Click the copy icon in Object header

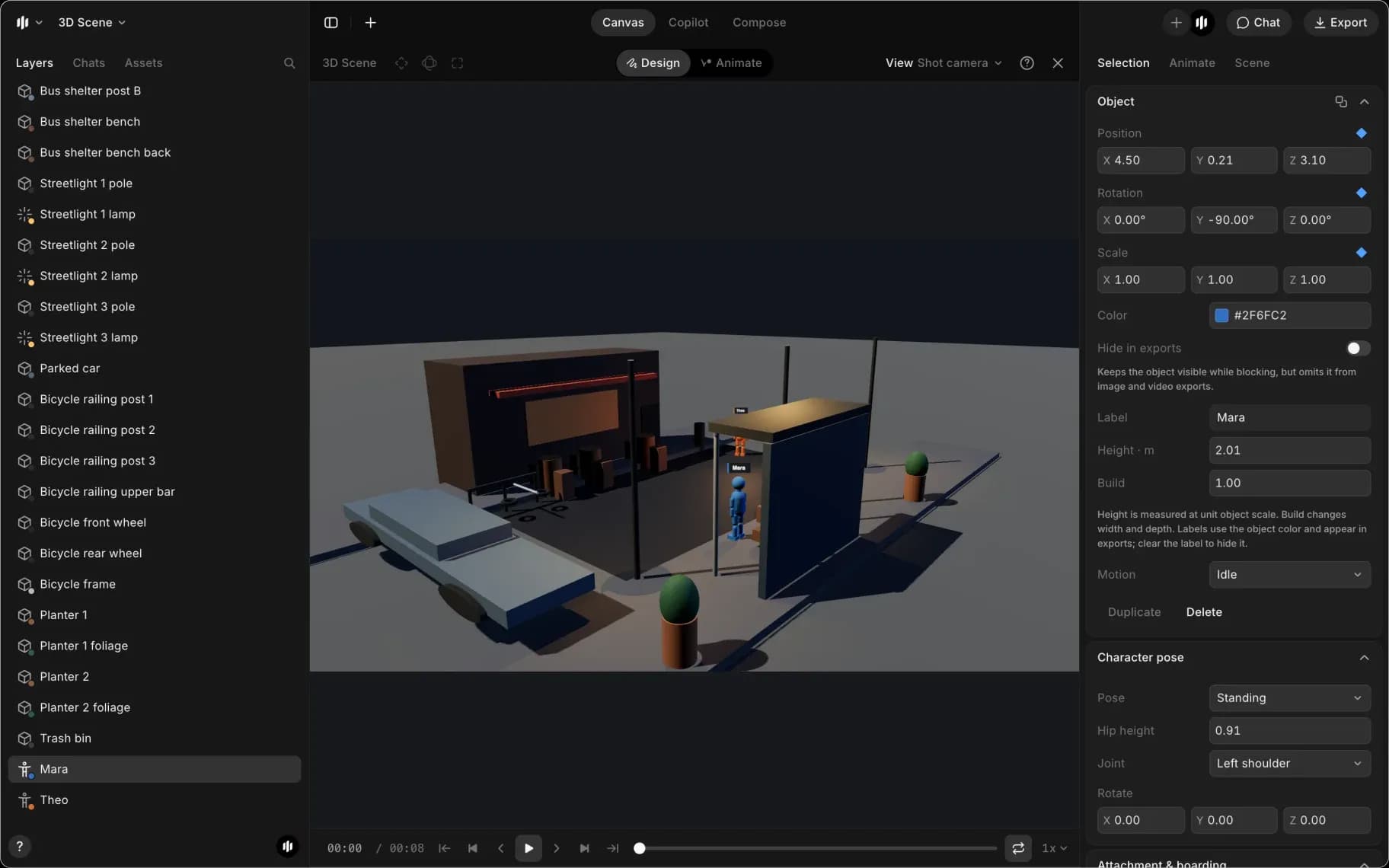pyautogui.click(x=1341, y=101)
